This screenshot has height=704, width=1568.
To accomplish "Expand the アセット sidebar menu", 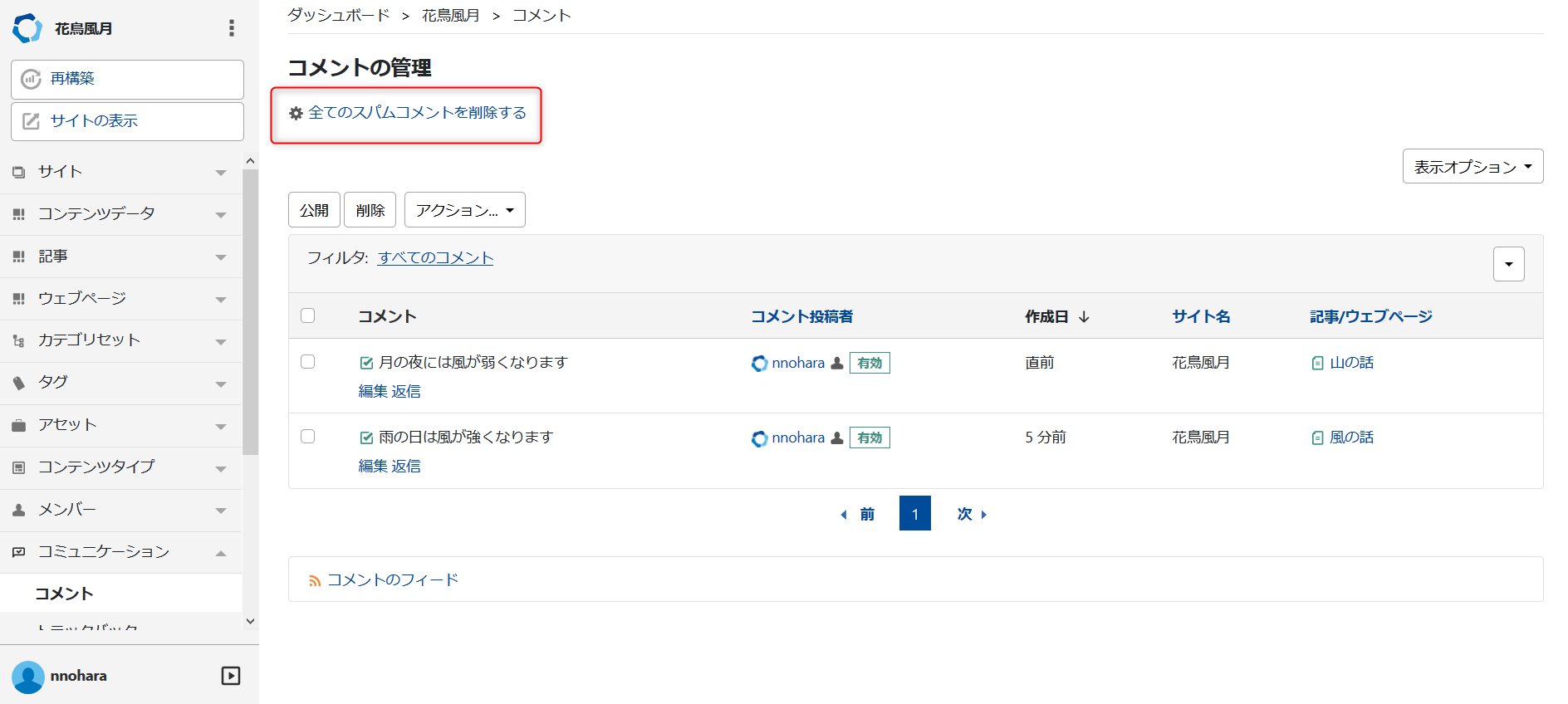I will click(x=221, y=427).
